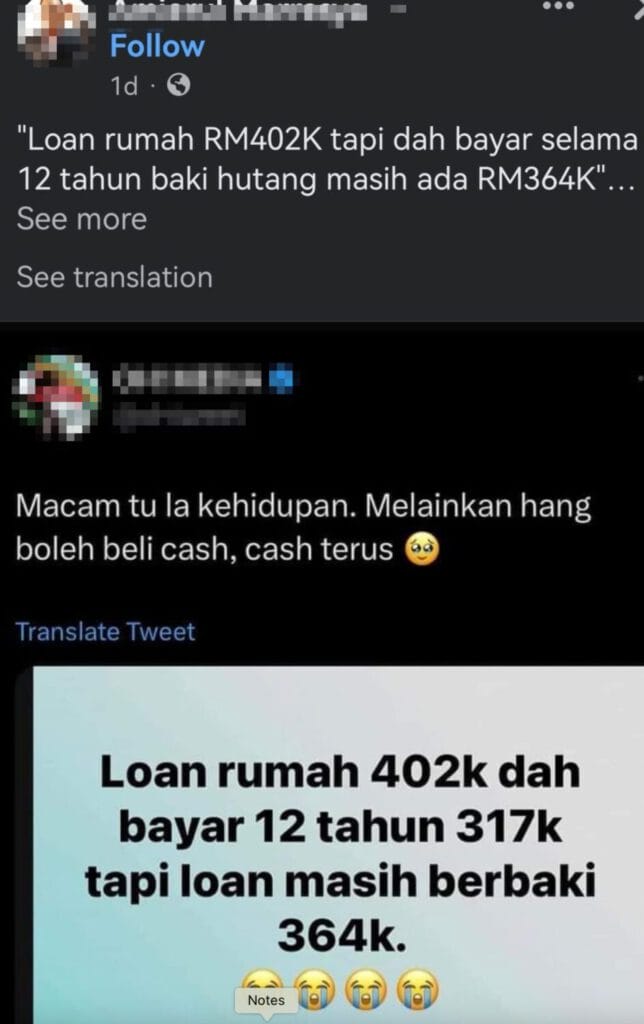Click the blurred tweet author name
The image size is (644, 1024).
tap(189, 379)
